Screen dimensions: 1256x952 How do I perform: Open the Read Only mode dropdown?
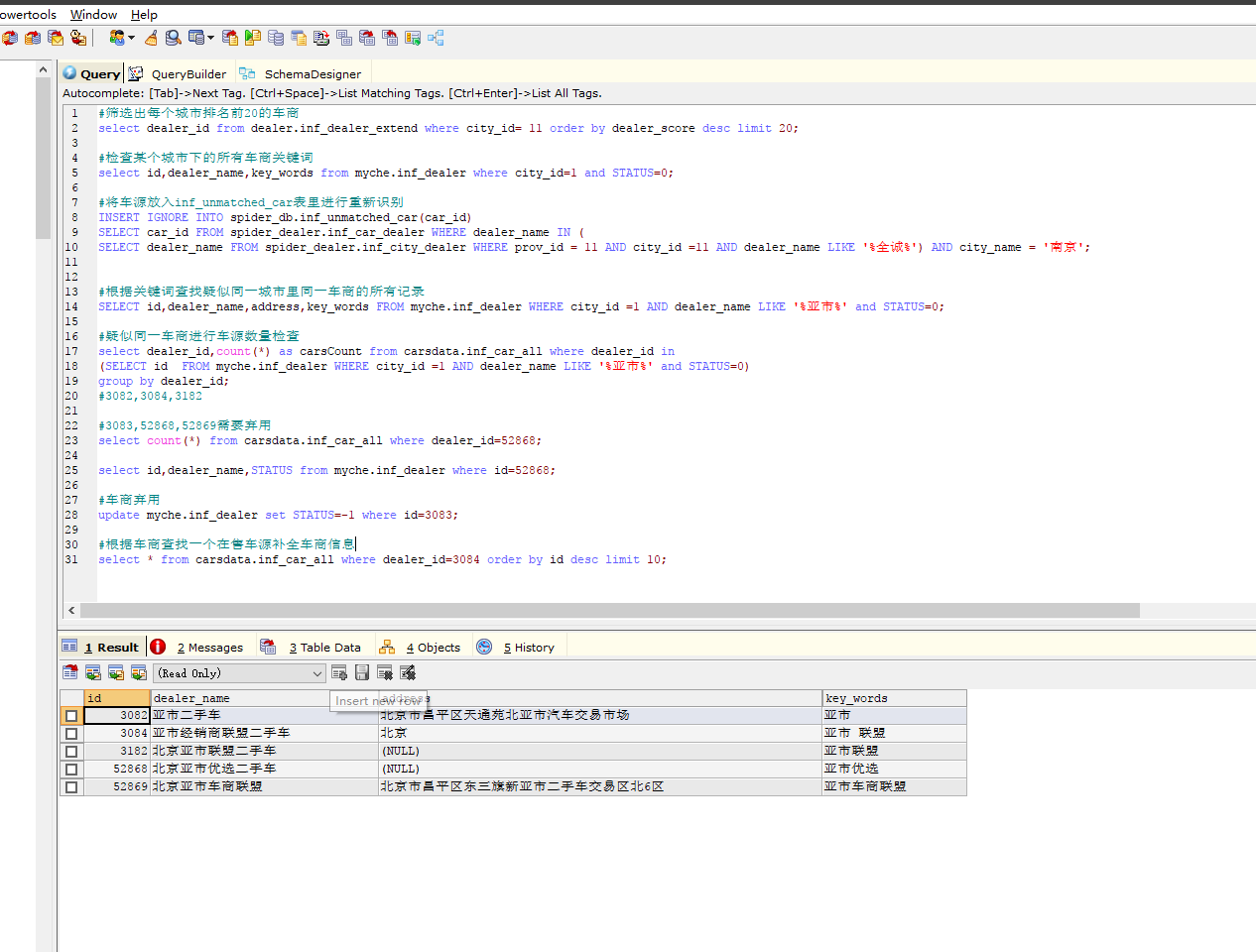point(239,673)
